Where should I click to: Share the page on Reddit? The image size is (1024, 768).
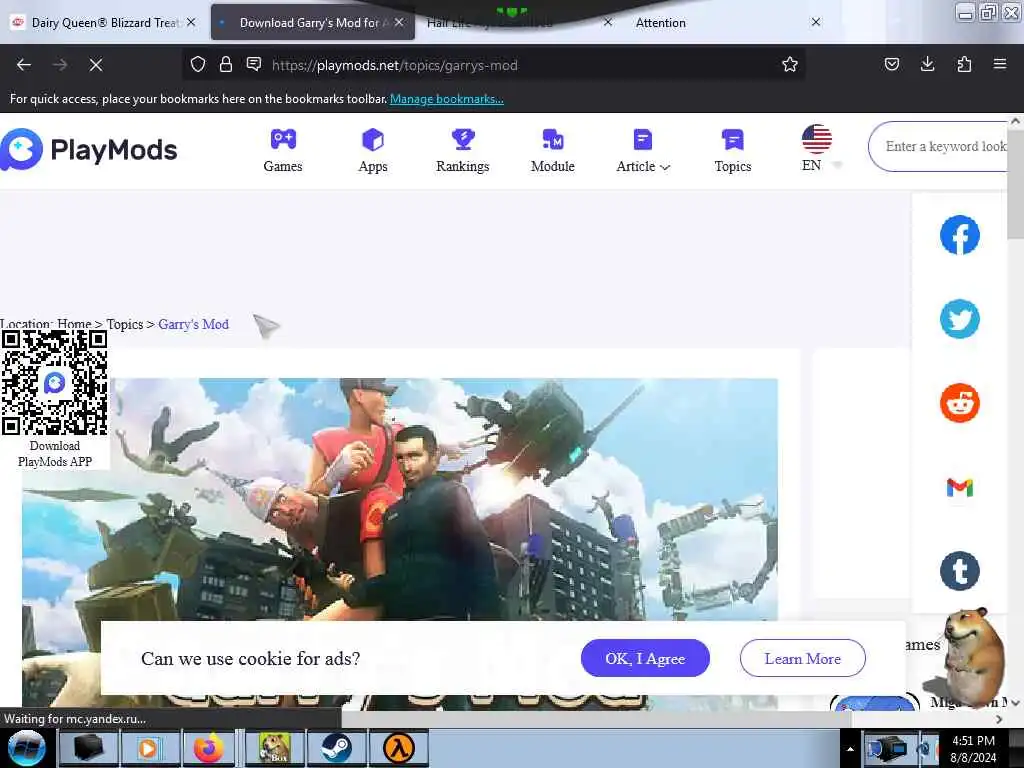[x=959, y=403]
